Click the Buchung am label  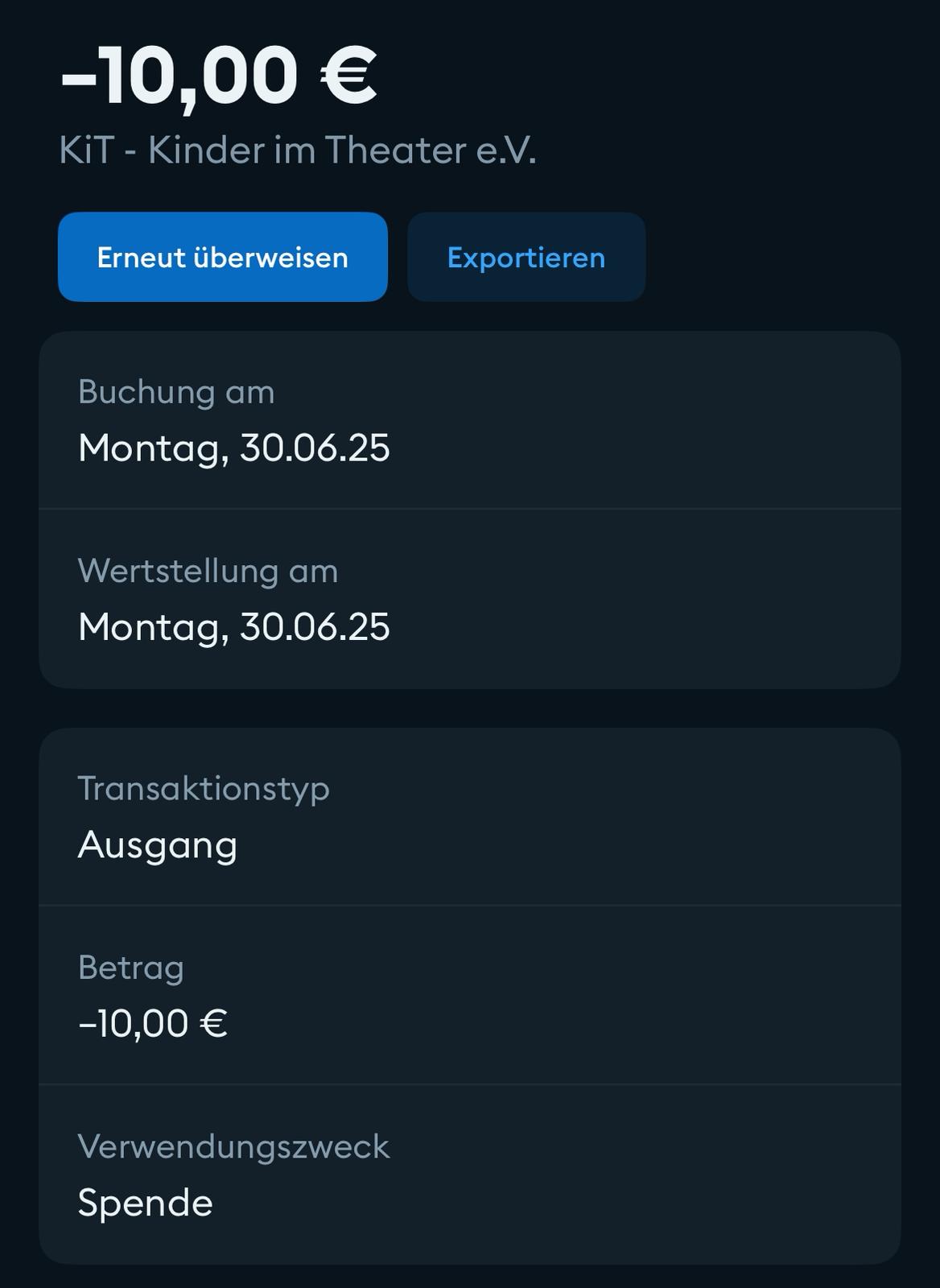[x=176, y=392]
